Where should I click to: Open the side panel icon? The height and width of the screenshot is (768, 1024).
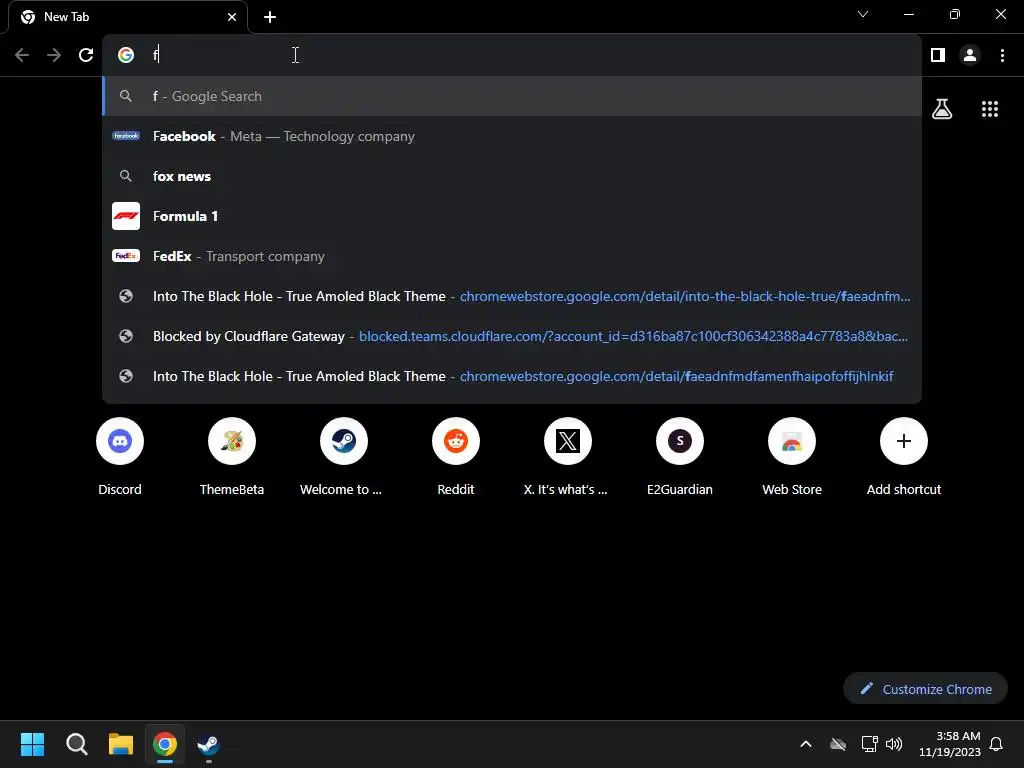tap(938, 55)
